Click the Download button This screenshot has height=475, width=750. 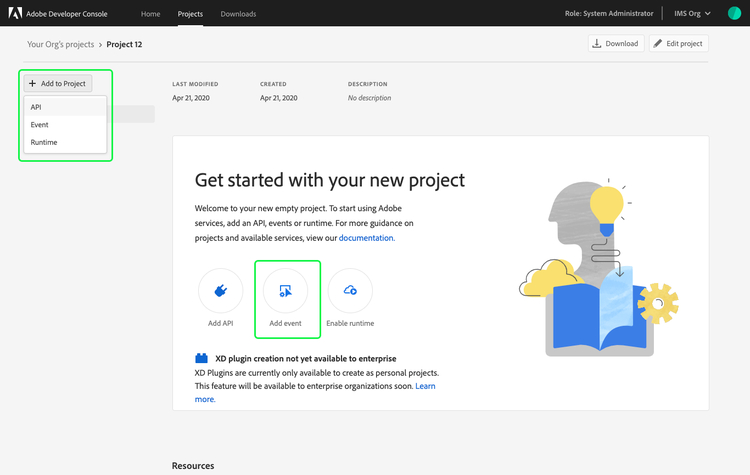click(x=616, y=44)
